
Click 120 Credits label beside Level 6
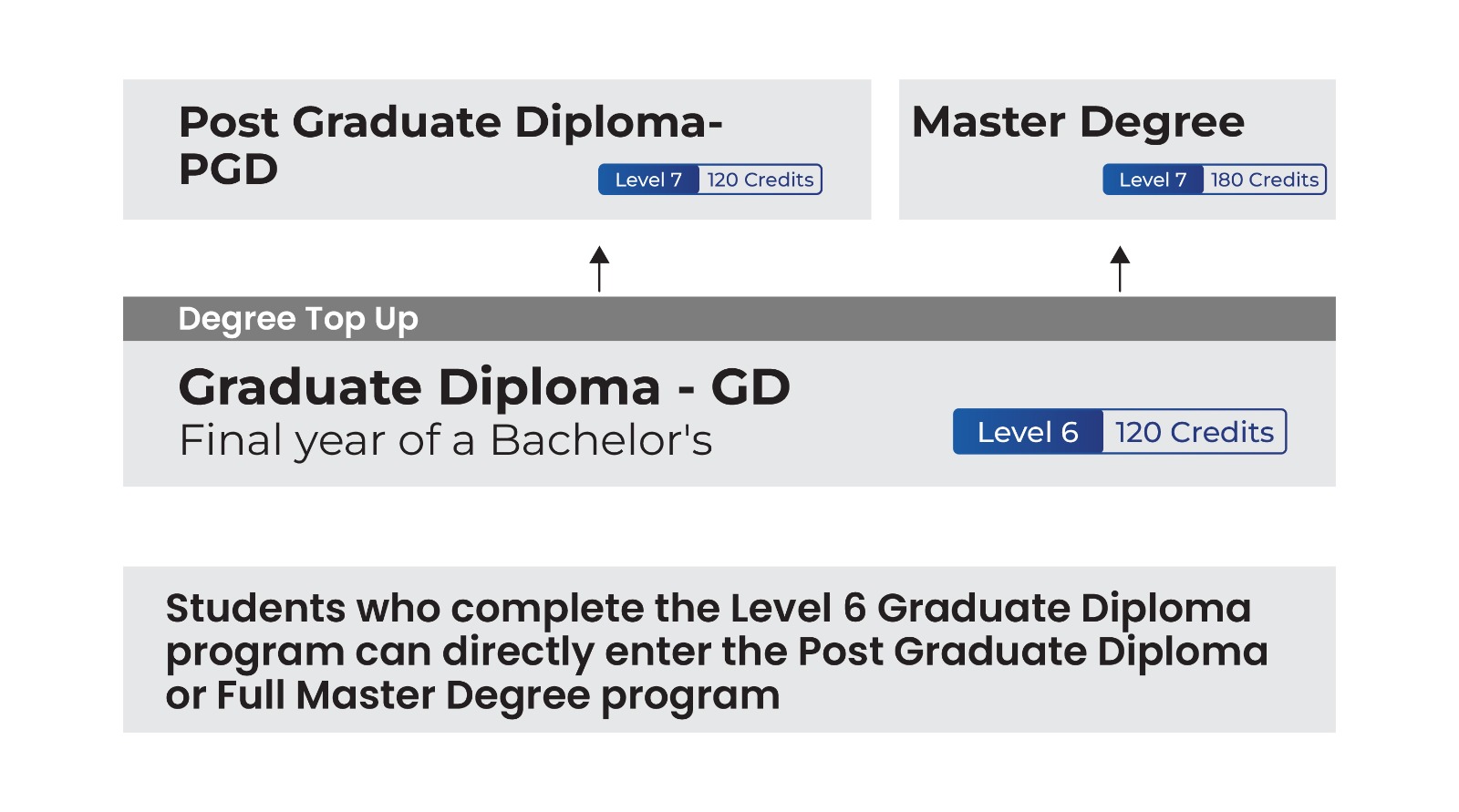[x=1195, y=432]
